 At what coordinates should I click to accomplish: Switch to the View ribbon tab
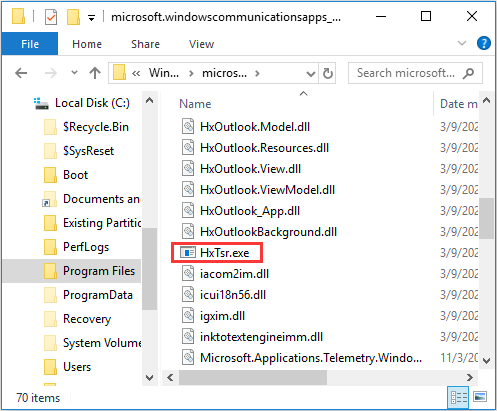point(201,44)
